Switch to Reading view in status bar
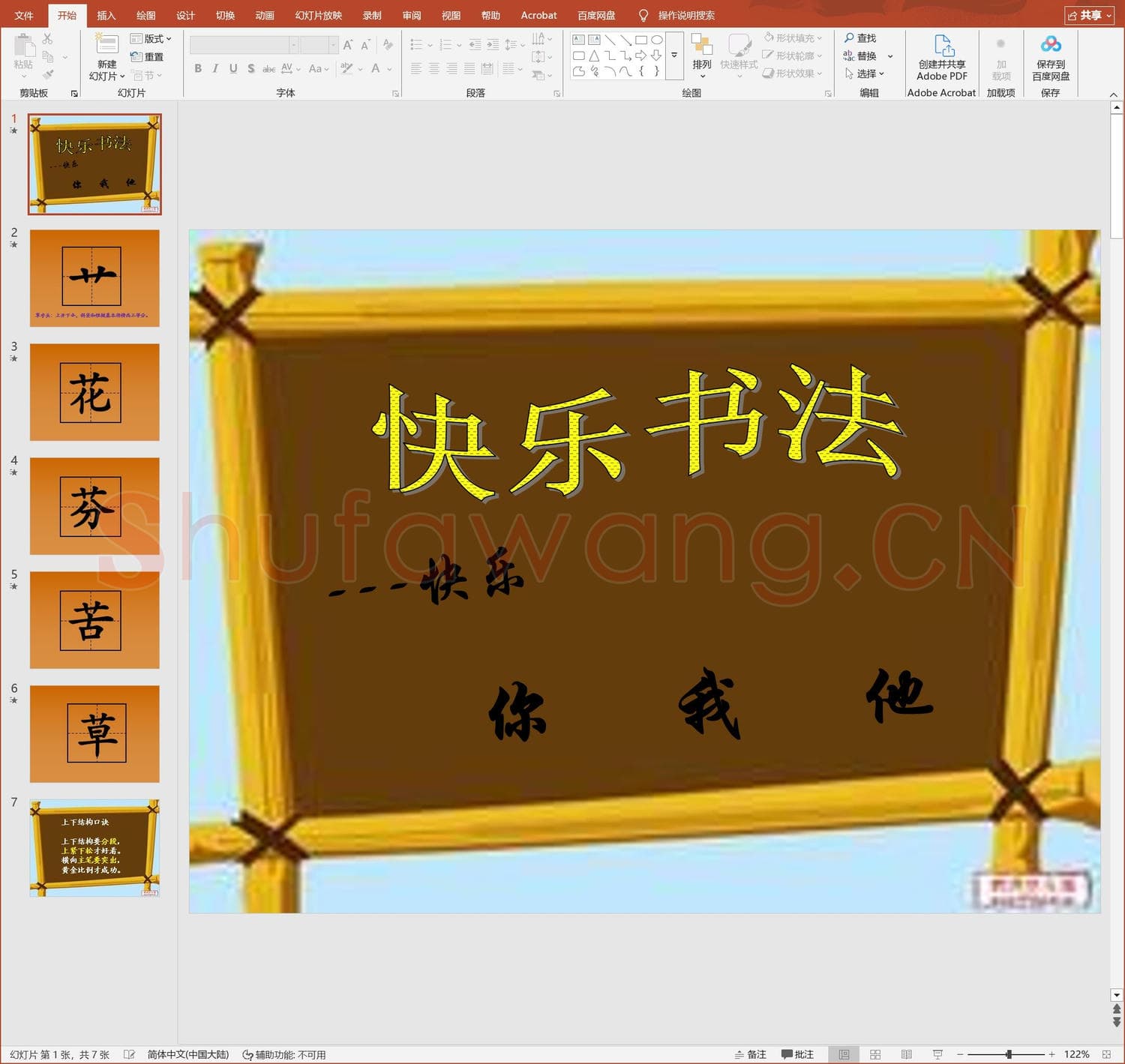The width and height of the screenshot is (1125, 1064). click(x=906, y=1054)
